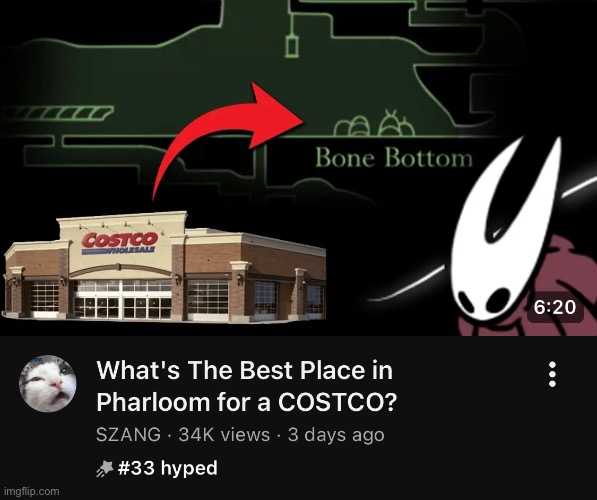Open the three-dot video options menu
This screenshot has width=597, height=500.
552,374
